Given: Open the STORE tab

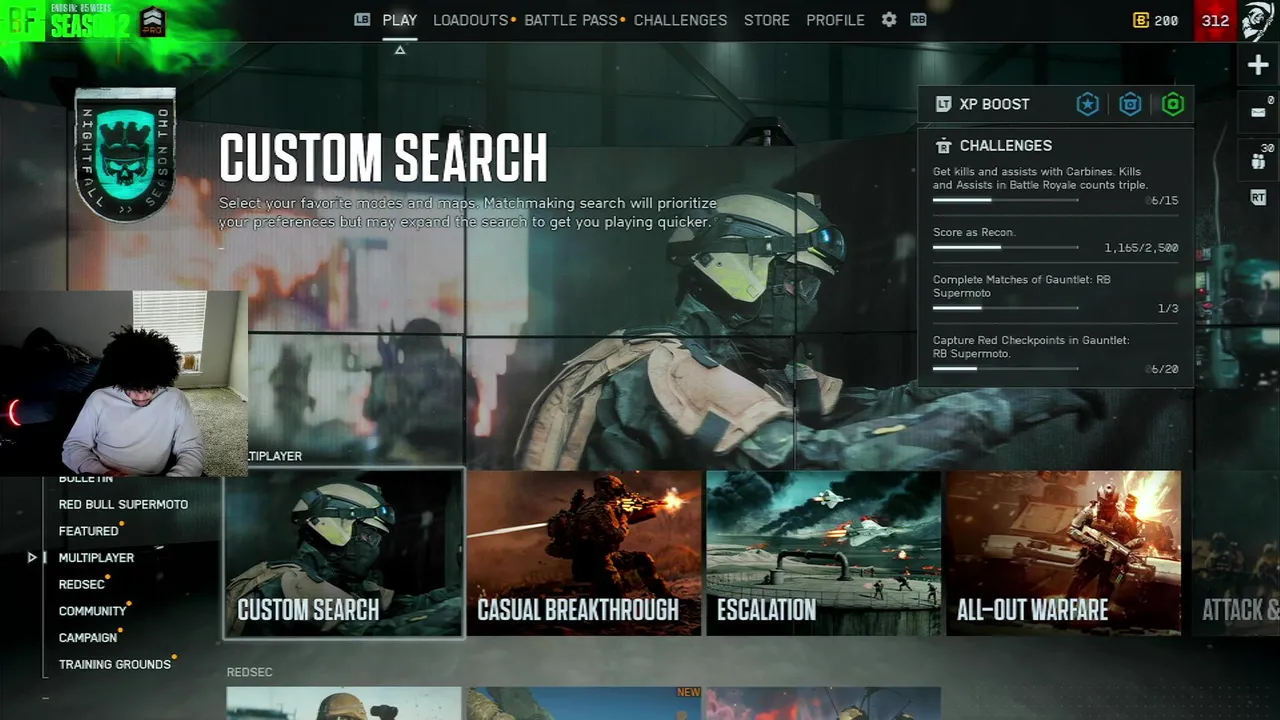Looking at the screenshot, I should point(767,20).
